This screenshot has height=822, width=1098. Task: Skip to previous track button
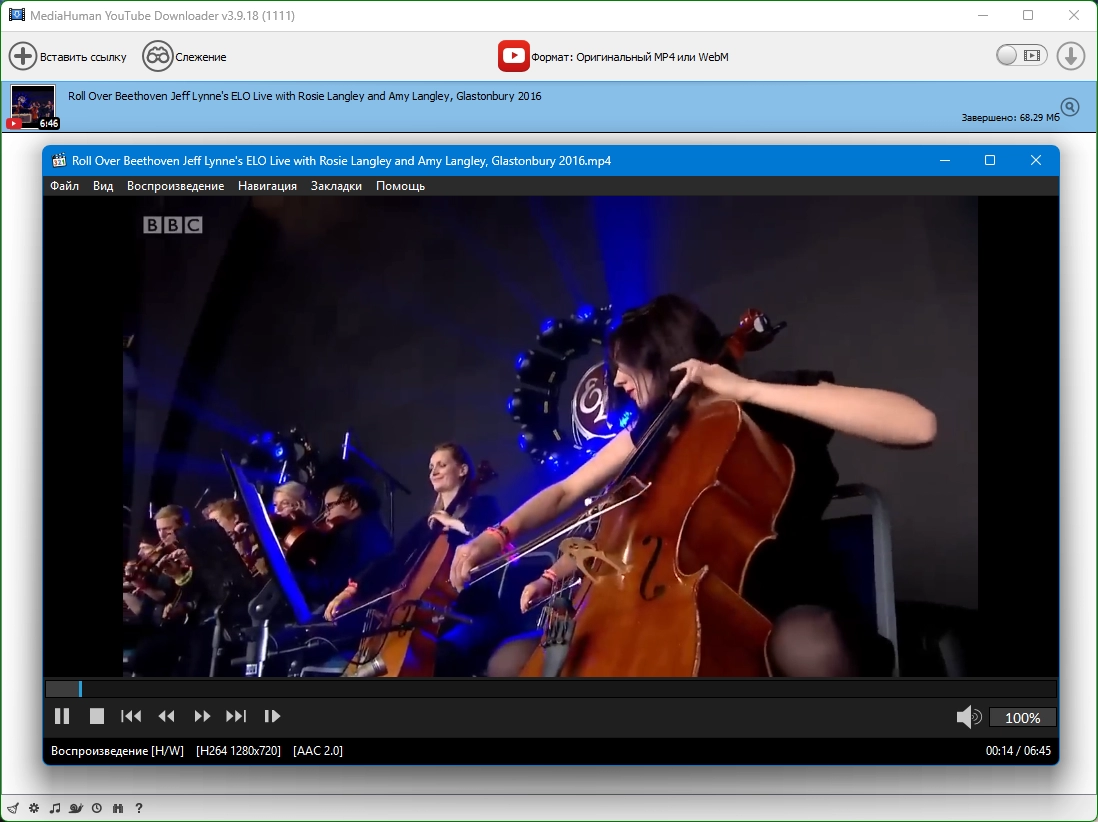pyautogui.click(x=131, y=716)
